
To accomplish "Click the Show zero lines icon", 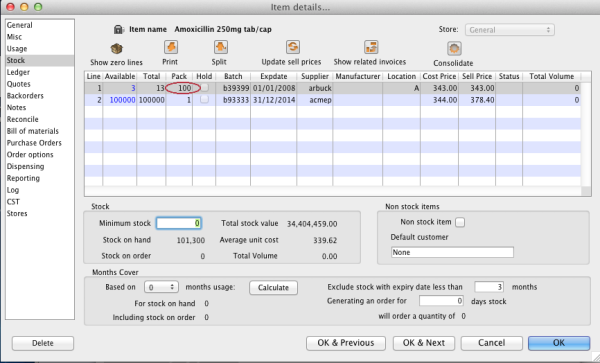I will 116,49.
